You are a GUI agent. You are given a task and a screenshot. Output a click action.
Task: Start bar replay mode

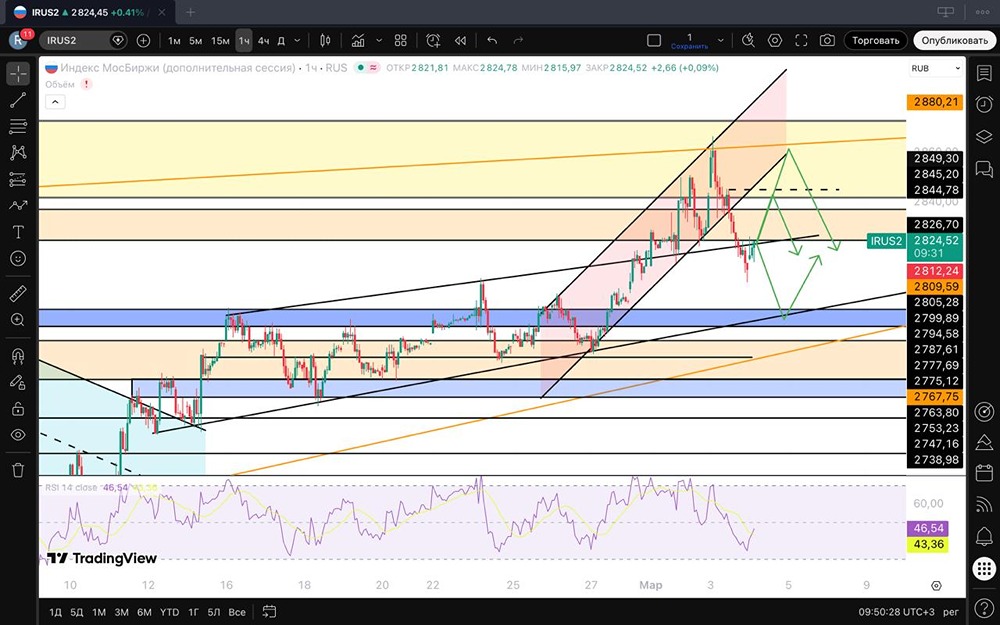tap(460, 41)
